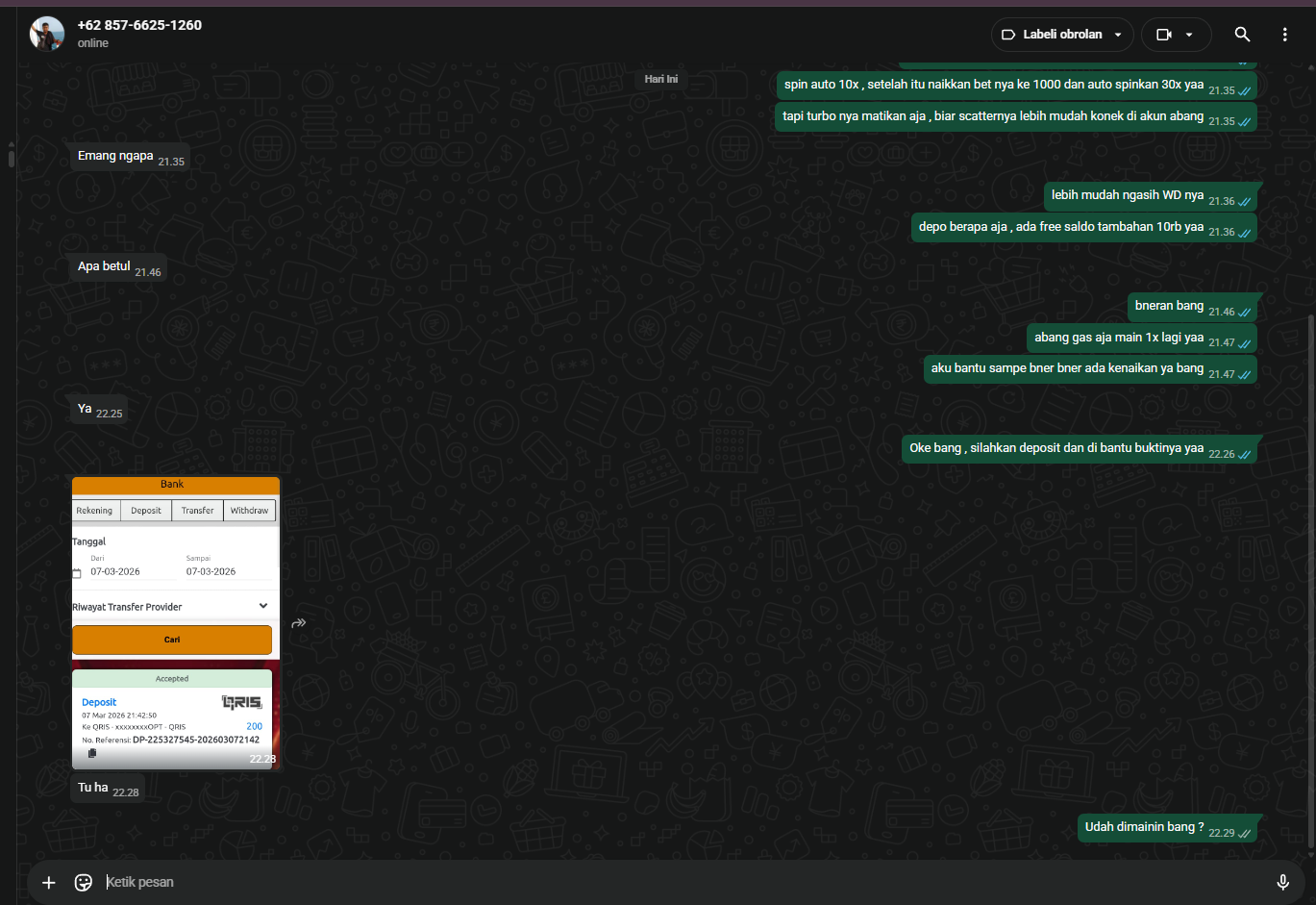This screenshot has height=905, width=1316.
Task: Forward the deposit screenshot image
Action: [299, 623]
